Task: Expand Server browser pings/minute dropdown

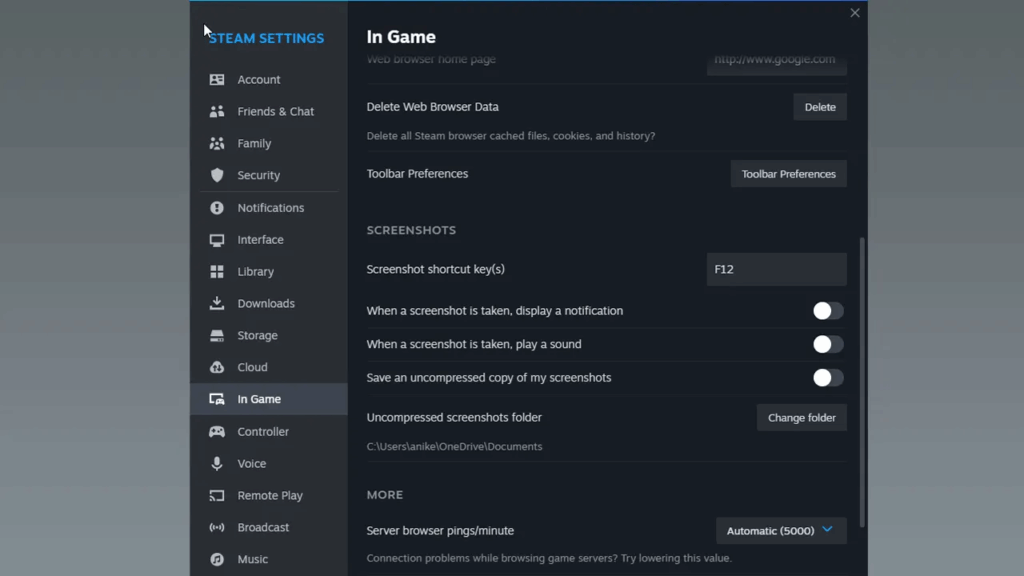Action: click(x=781, y=531)
